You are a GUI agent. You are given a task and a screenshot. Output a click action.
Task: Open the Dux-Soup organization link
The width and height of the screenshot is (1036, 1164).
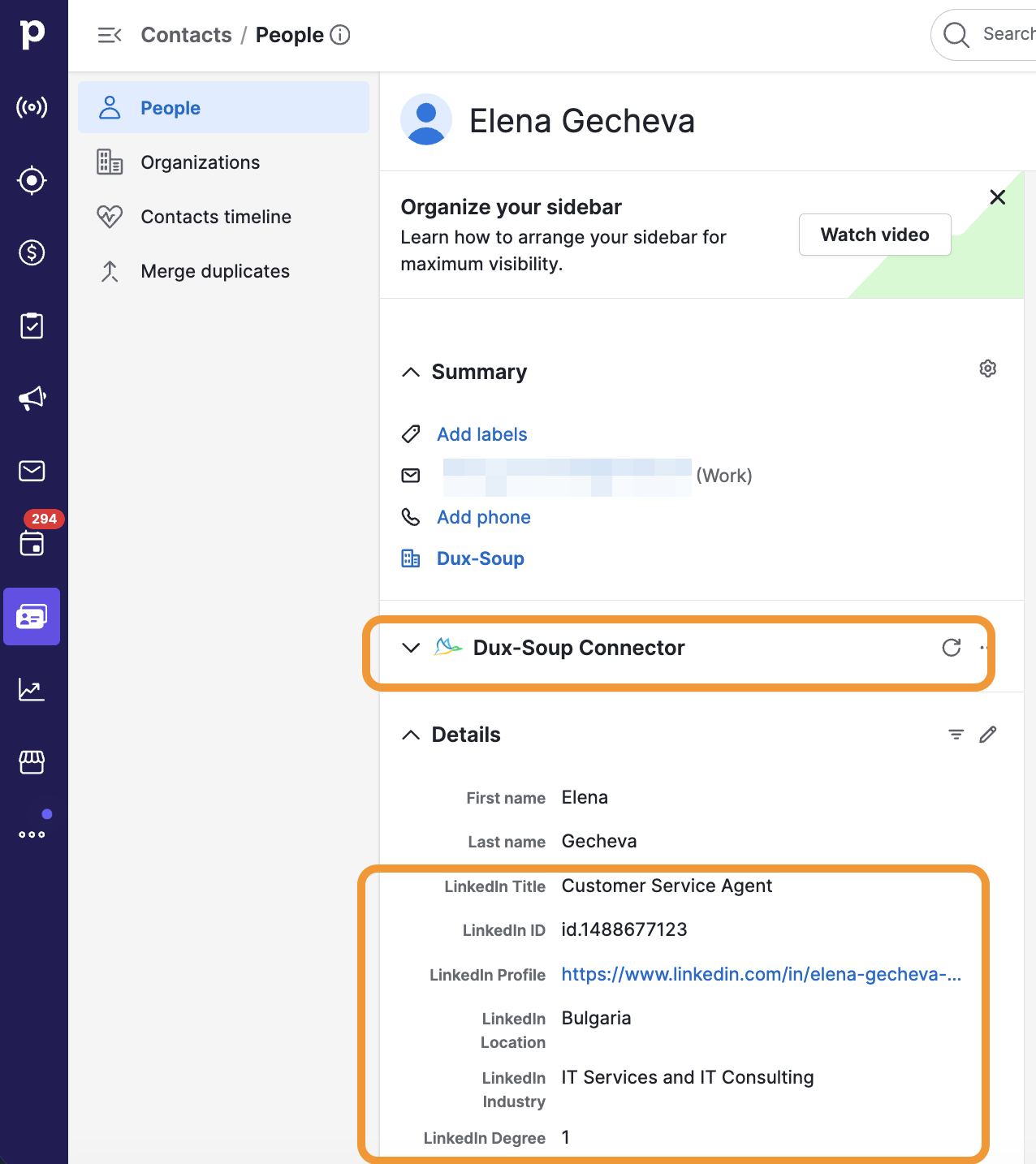tap(481, 558)
